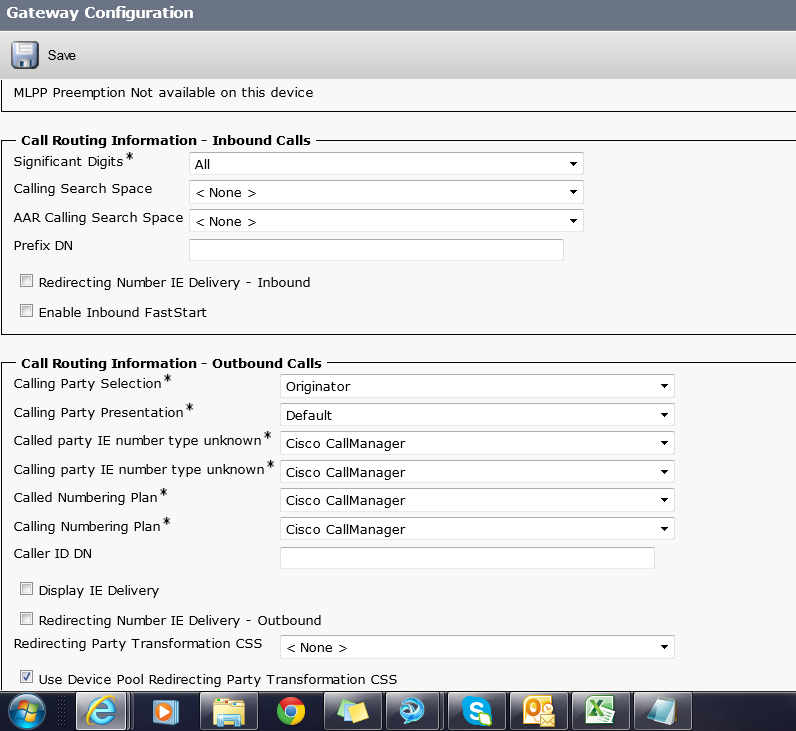Click the Caller ID DN input field
The height and width of the screenshot is (731, 796).
[467, 558]
